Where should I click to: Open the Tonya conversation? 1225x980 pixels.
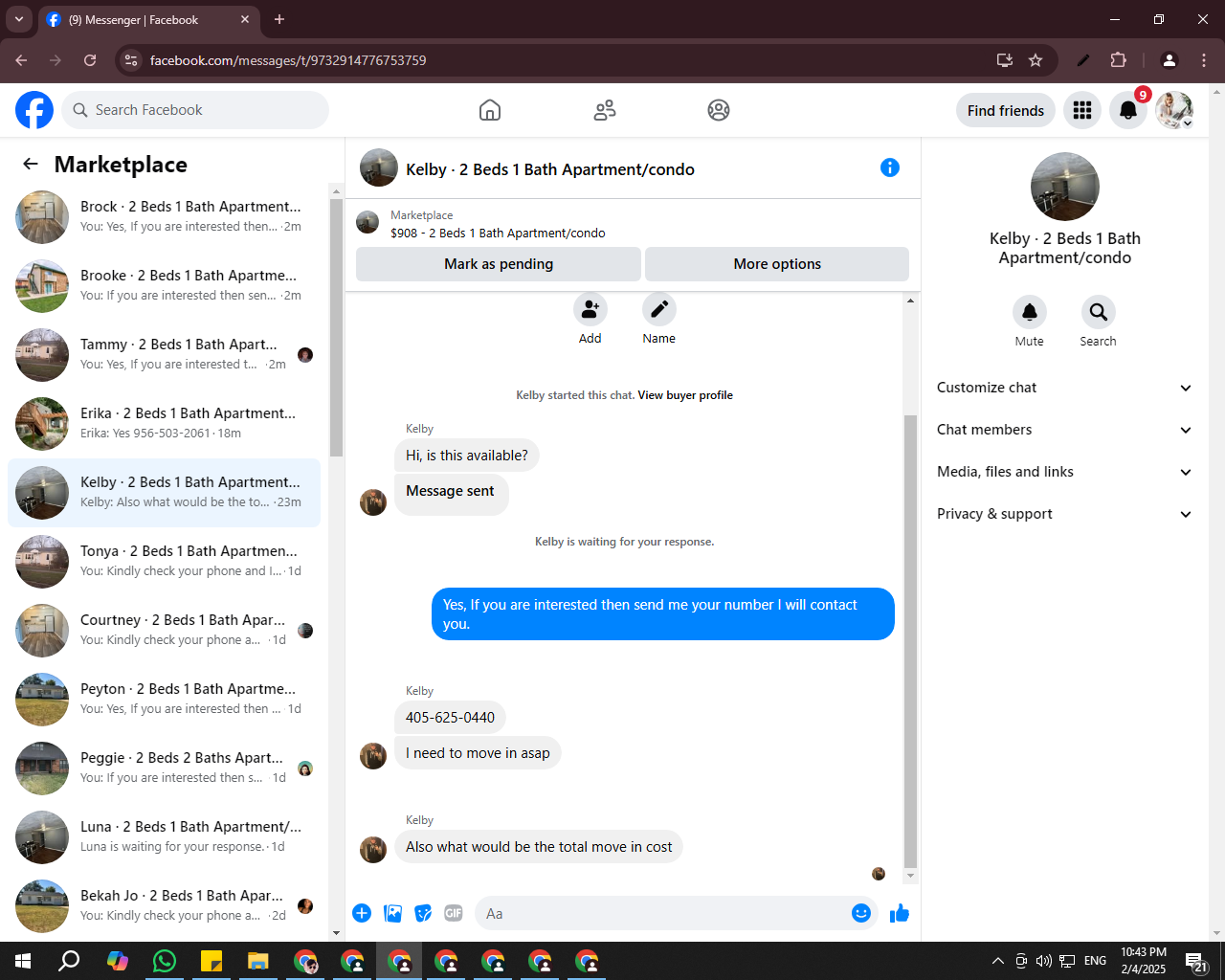[x=164, y=562]
